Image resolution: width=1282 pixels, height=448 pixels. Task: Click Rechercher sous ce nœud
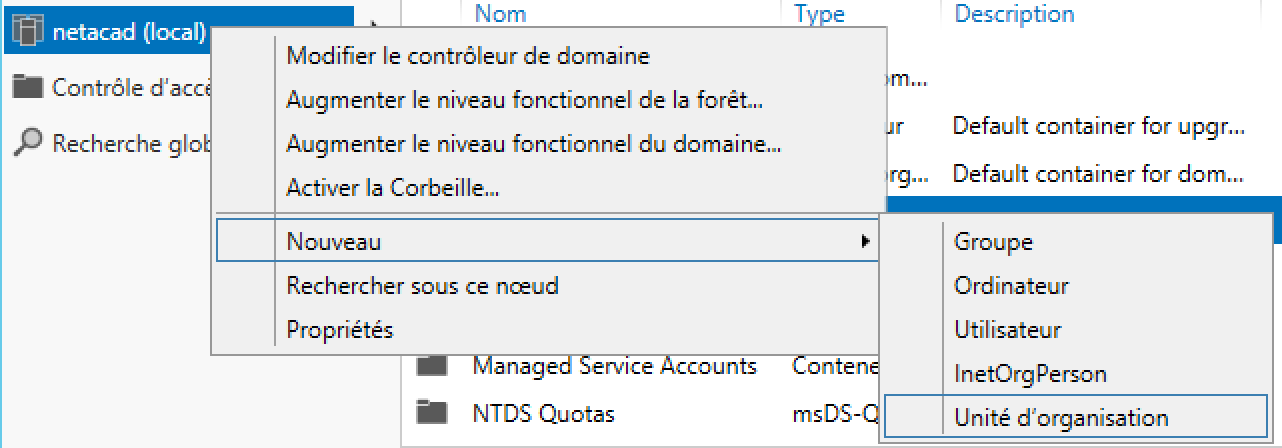(422, 286)
